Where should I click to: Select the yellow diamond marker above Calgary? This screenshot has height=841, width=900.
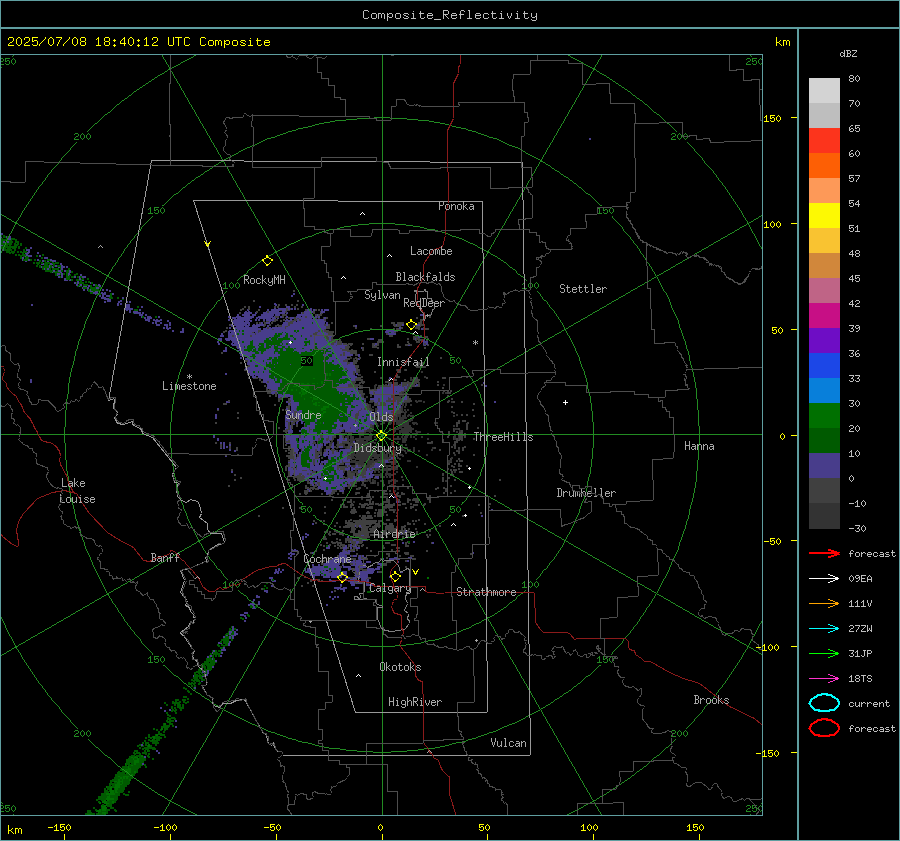pyautogui.click(x=395, y=576)
